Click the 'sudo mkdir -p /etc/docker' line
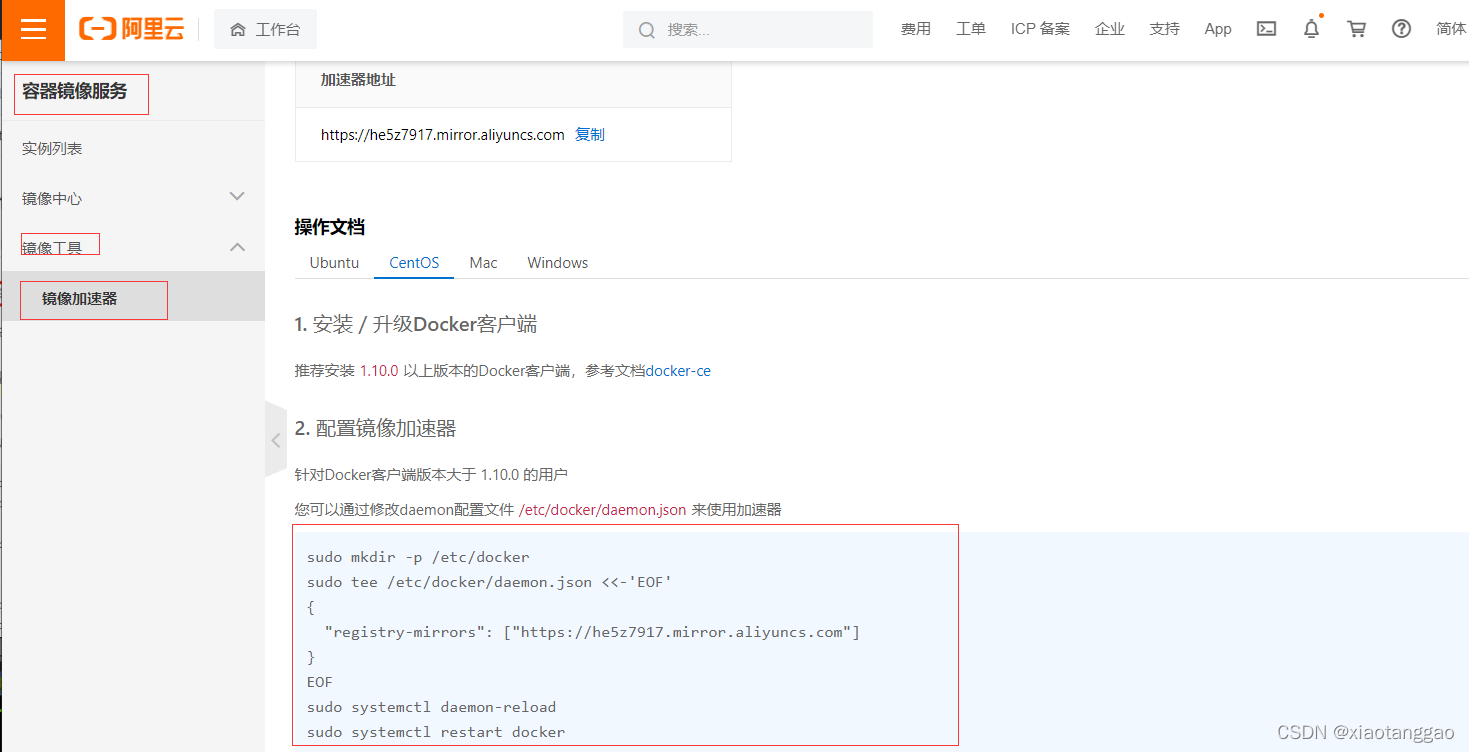 pos(418,557)
